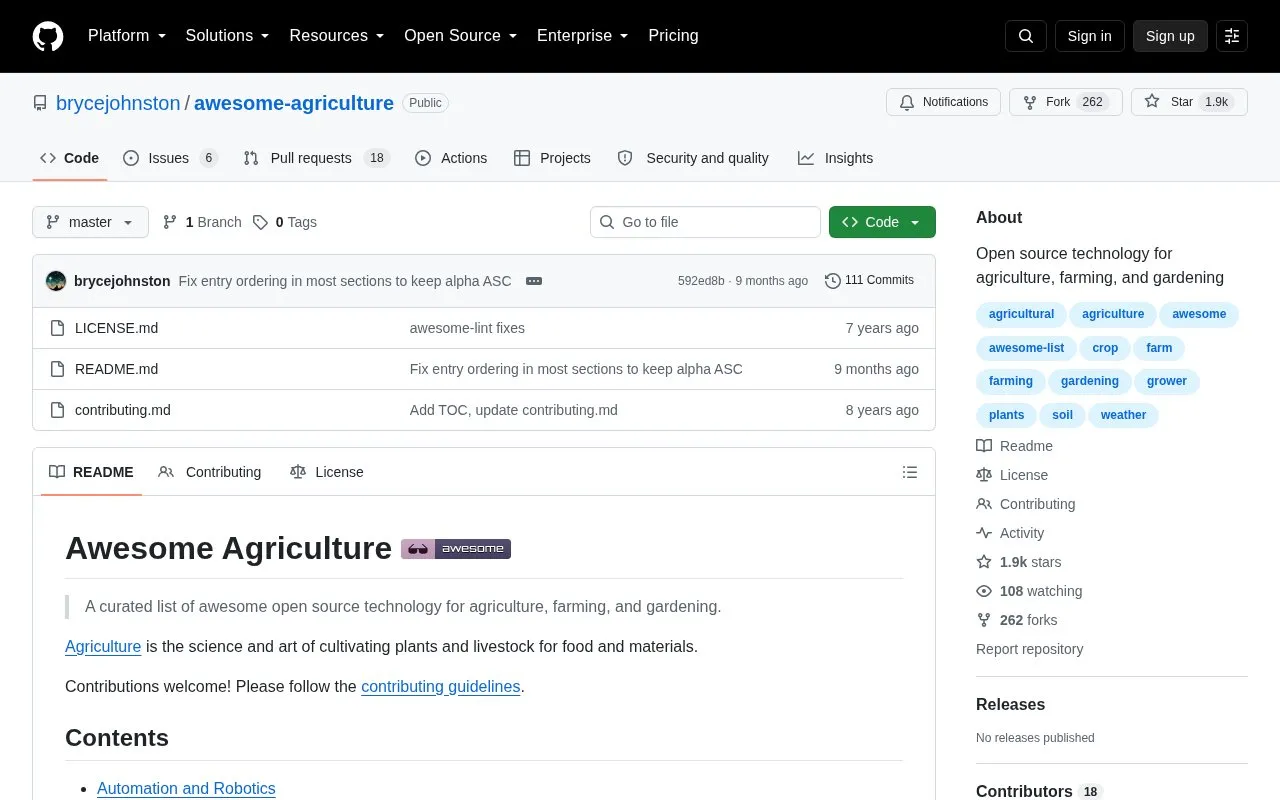Open contributing.md file
Image resolution: width=1280 pixels, height=800 pixels.
coord(123,410)
